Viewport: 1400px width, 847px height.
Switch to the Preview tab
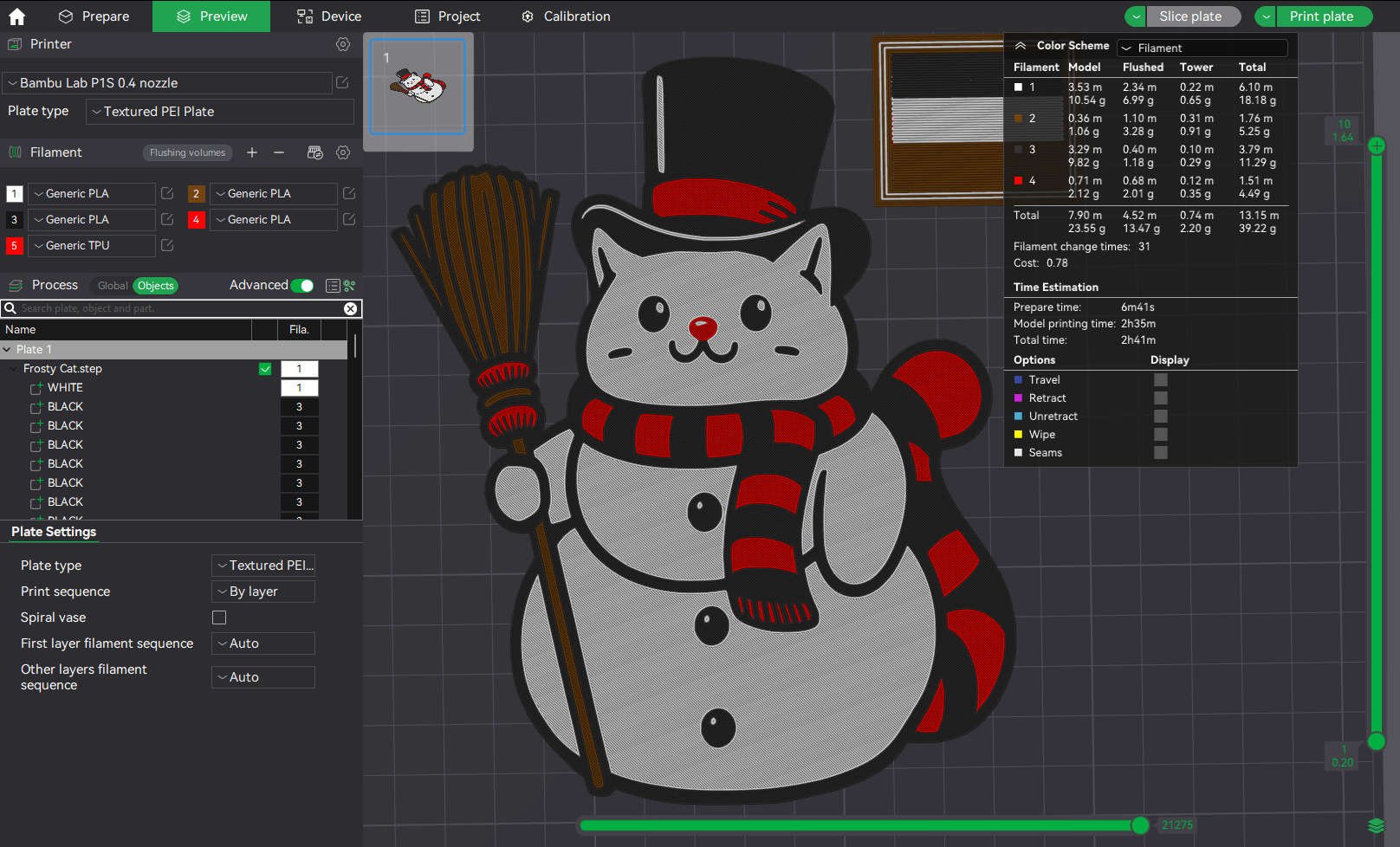[x=211, y=16]
